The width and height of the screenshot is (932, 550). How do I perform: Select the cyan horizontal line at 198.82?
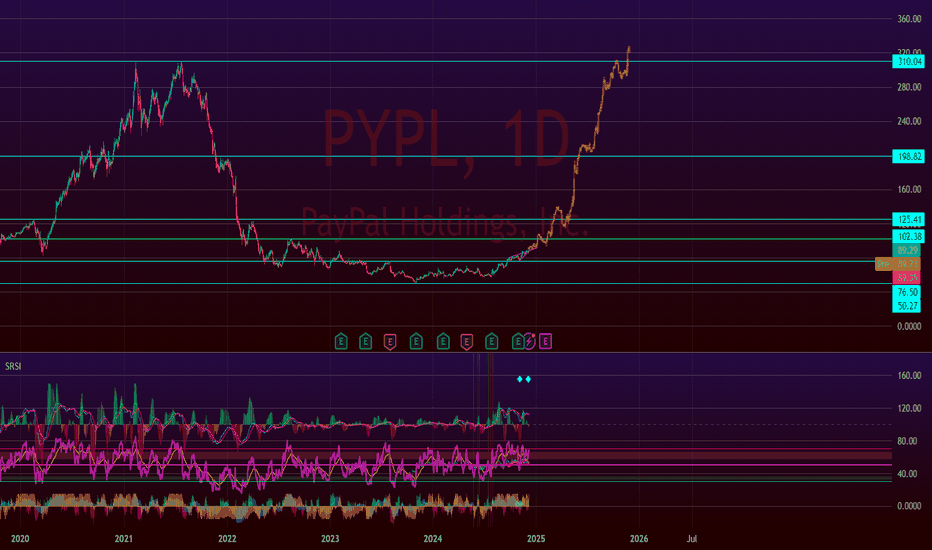446,156
